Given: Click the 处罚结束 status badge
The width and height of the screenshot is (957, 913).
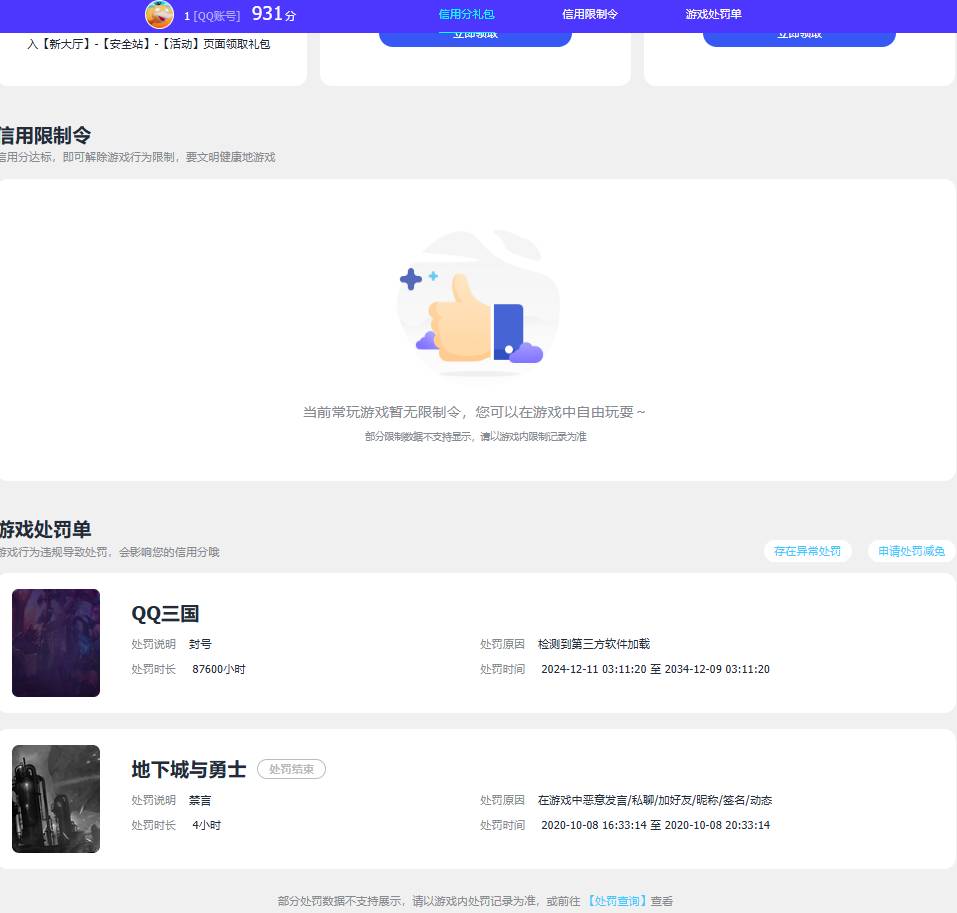Looking at the screenshot, I should 291,769.
